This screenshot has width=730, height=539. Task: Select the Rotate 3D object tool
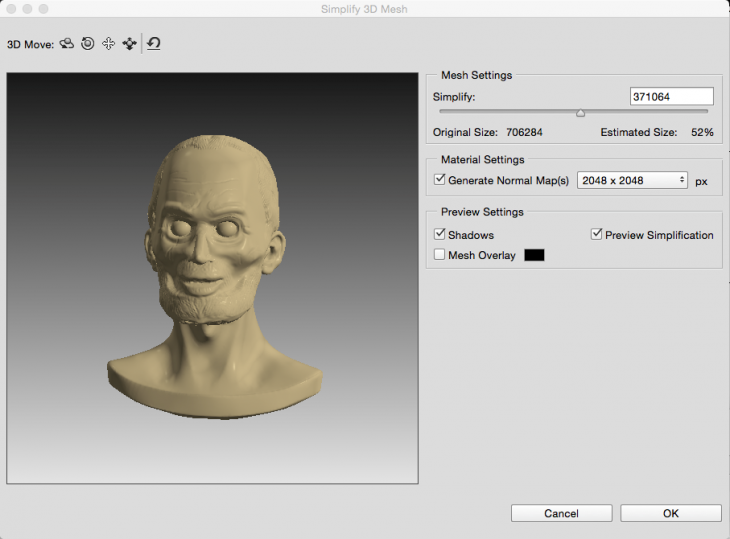[67, 44]
